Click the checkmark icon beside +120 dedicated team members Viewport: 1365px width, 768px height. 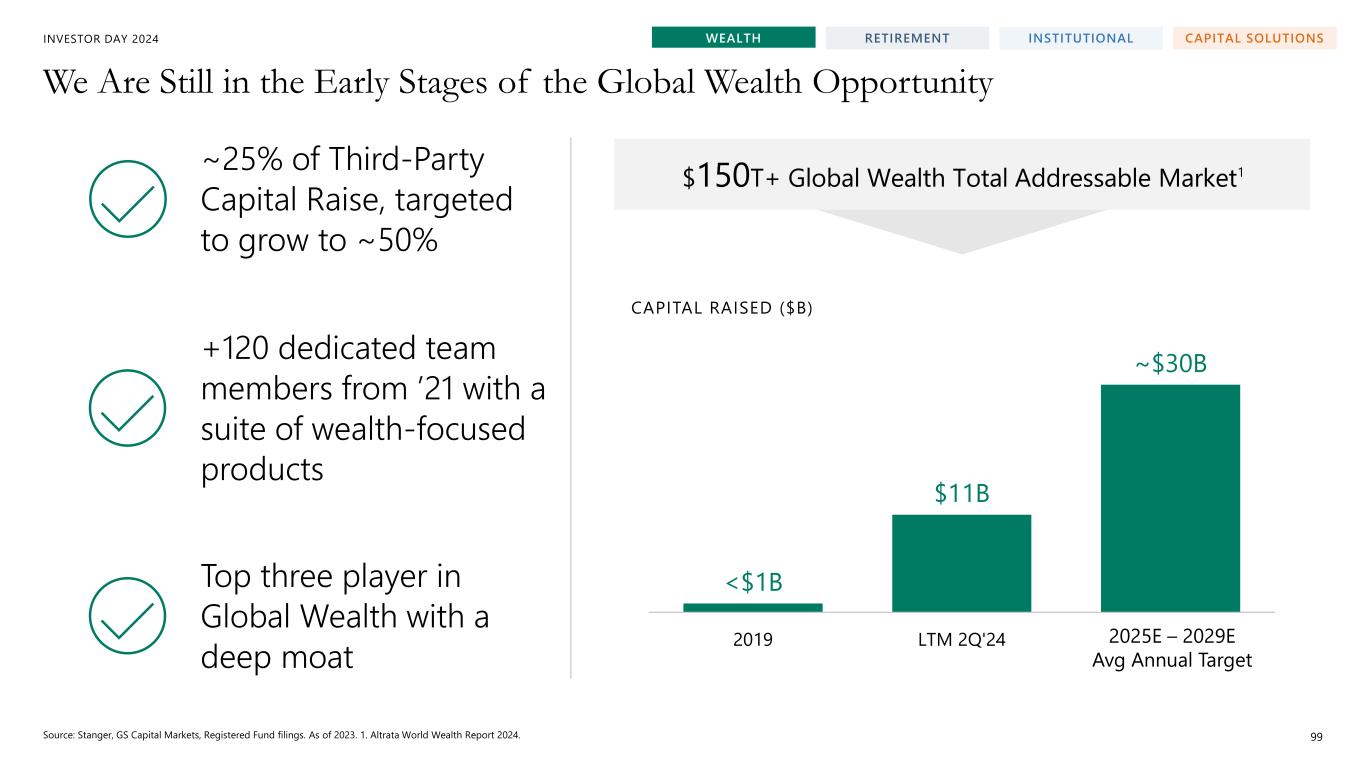pyautogui.click(x=127, y=408)
